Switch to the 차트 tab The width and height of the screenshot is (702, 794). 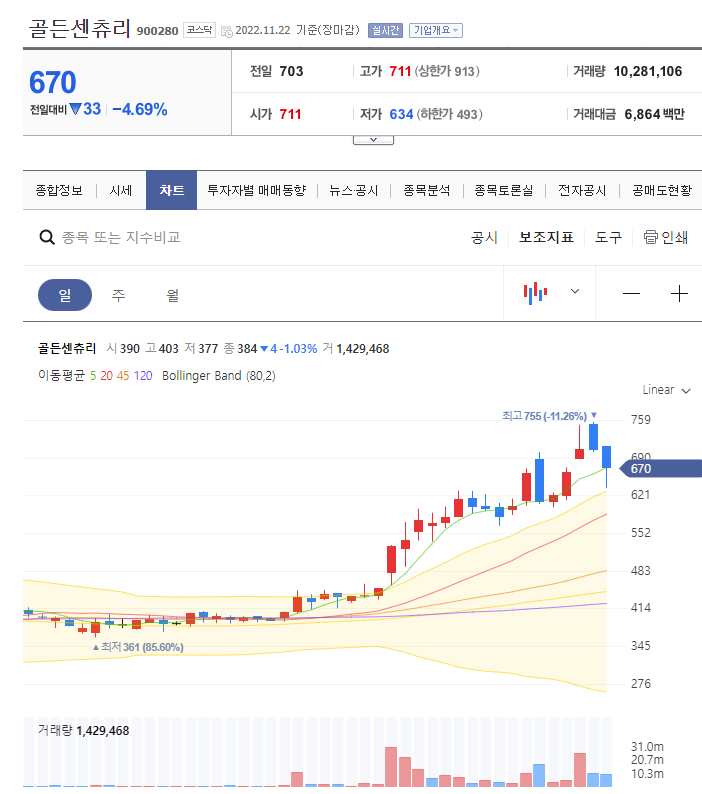pos(171,190)
